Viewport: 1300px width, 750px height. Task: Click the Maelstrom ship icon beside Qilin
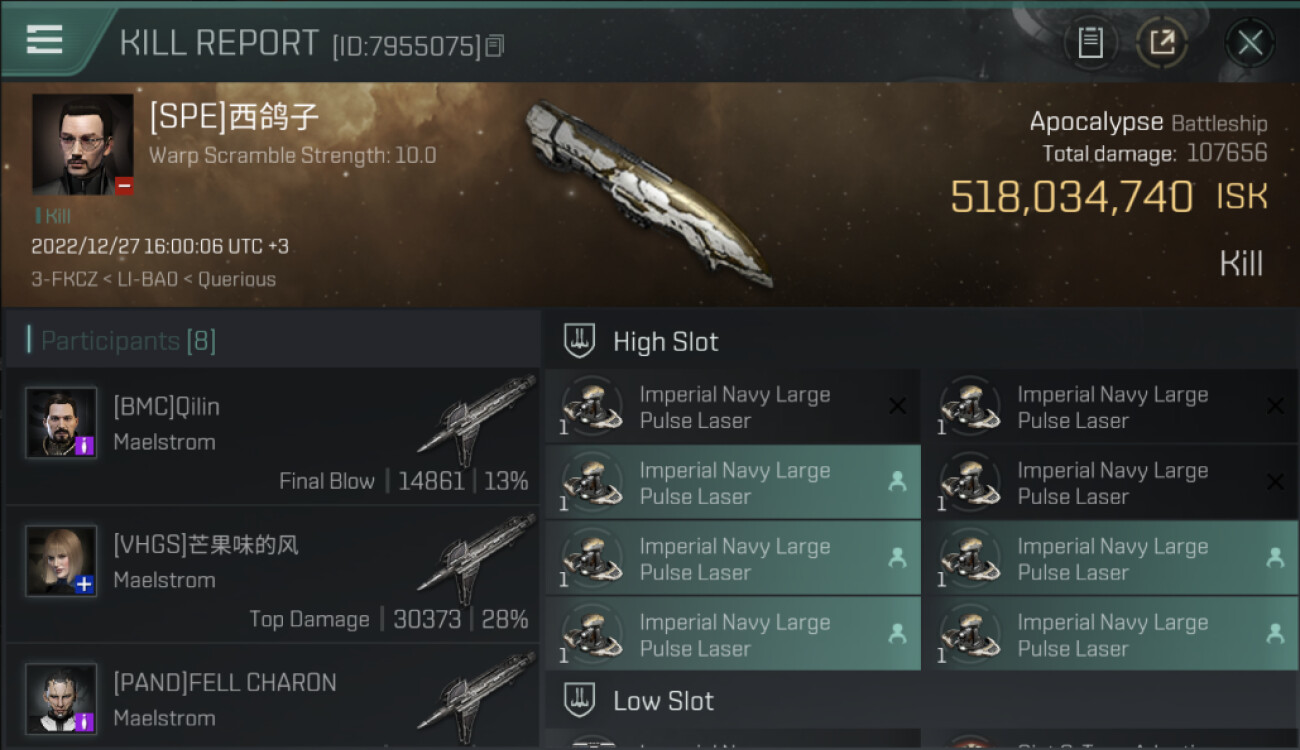(476, 418)
